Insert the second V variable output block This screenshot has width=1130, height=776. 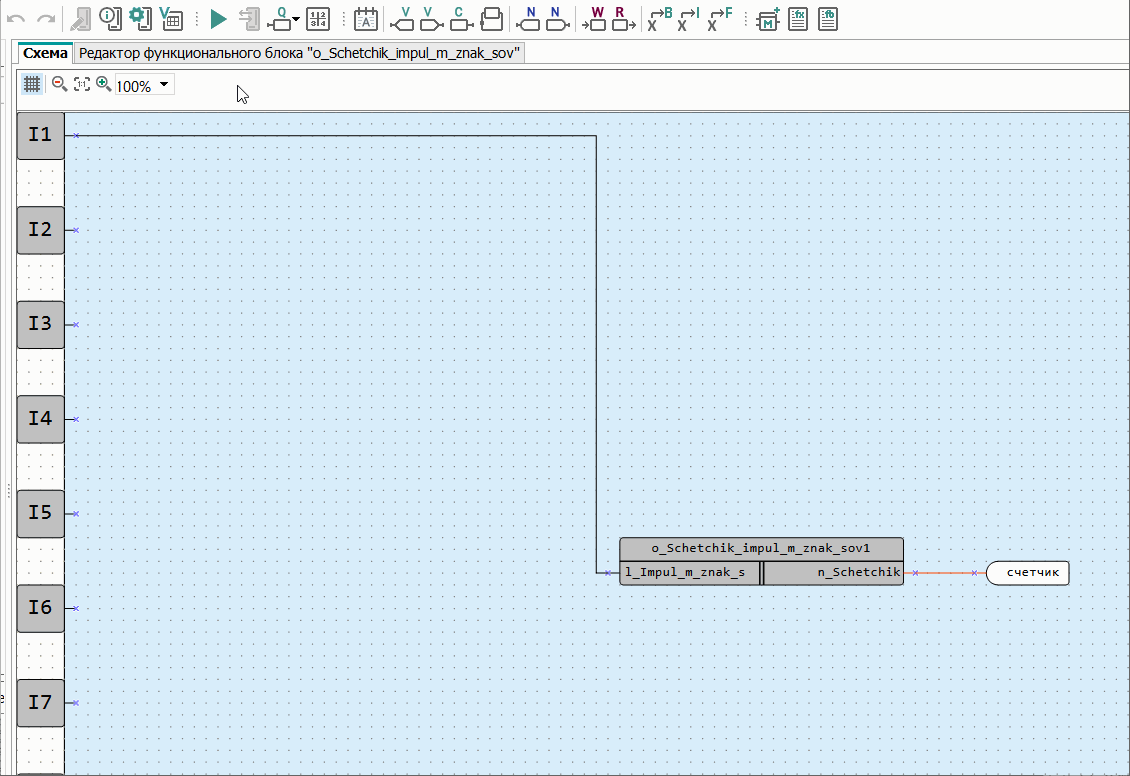(432, 19)
